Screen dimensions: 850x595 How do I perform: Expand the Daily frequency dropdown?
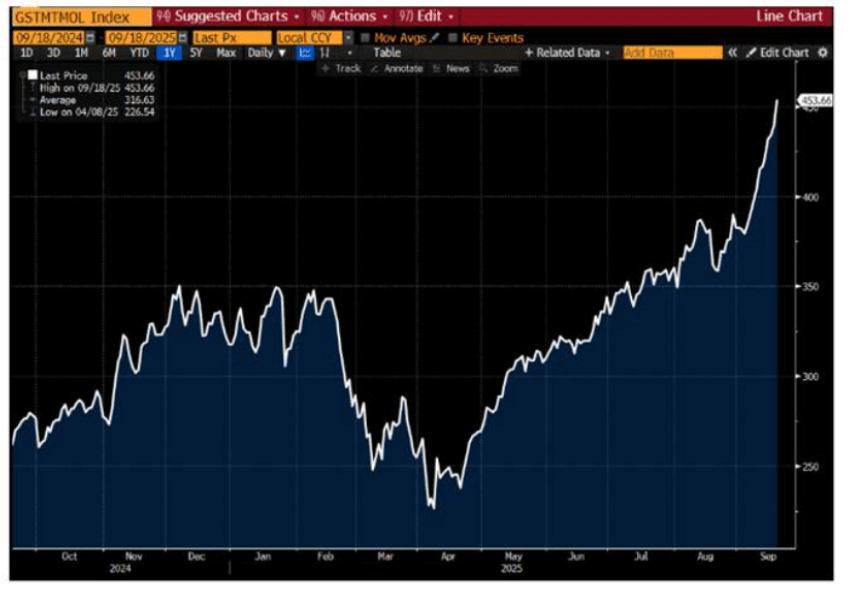click(x=266, y=53)
